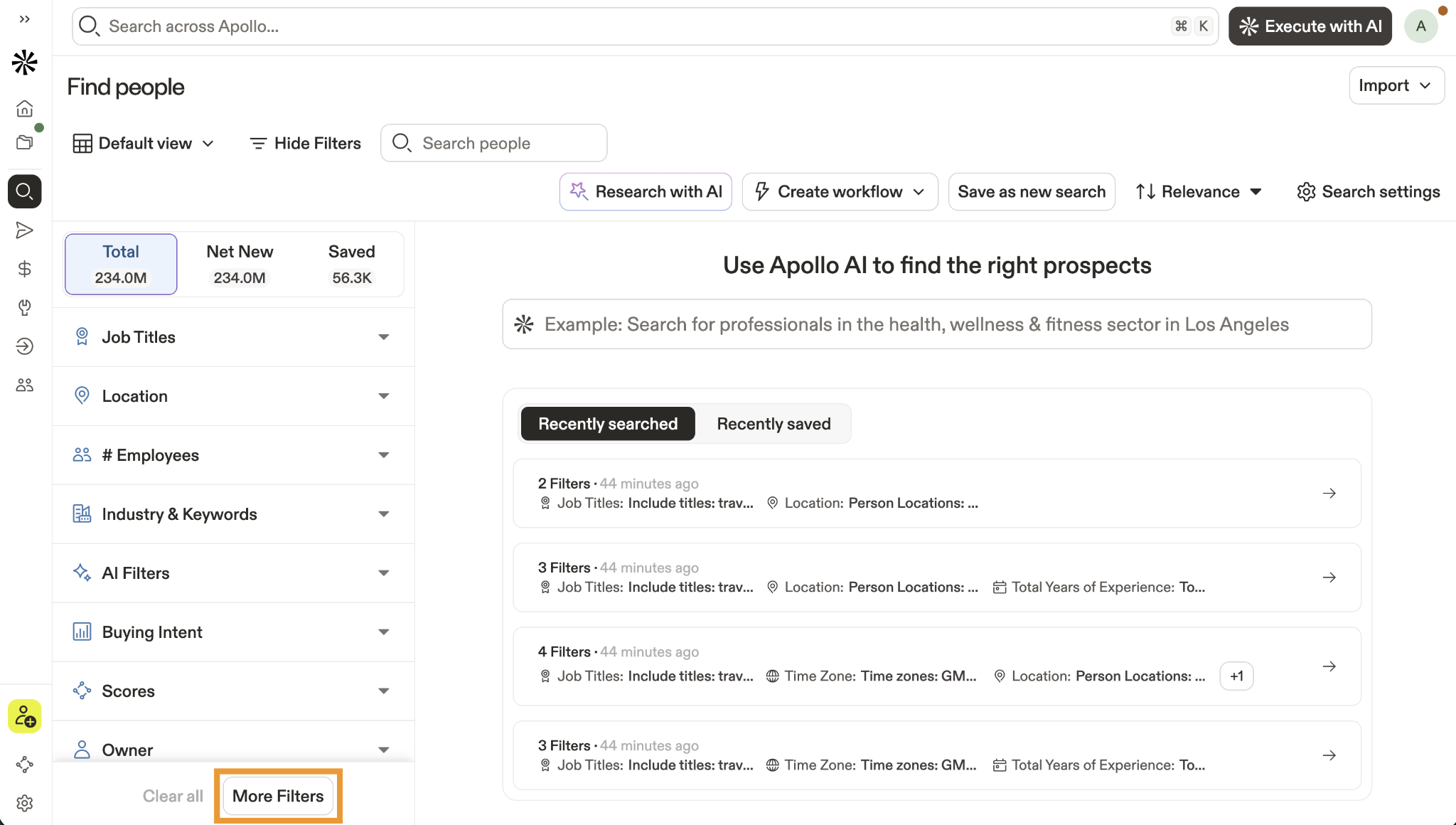Viewport: 1456px width, 825px height.
Task: Open the Relevance sort dropdown
Action: pos(1199,192)
